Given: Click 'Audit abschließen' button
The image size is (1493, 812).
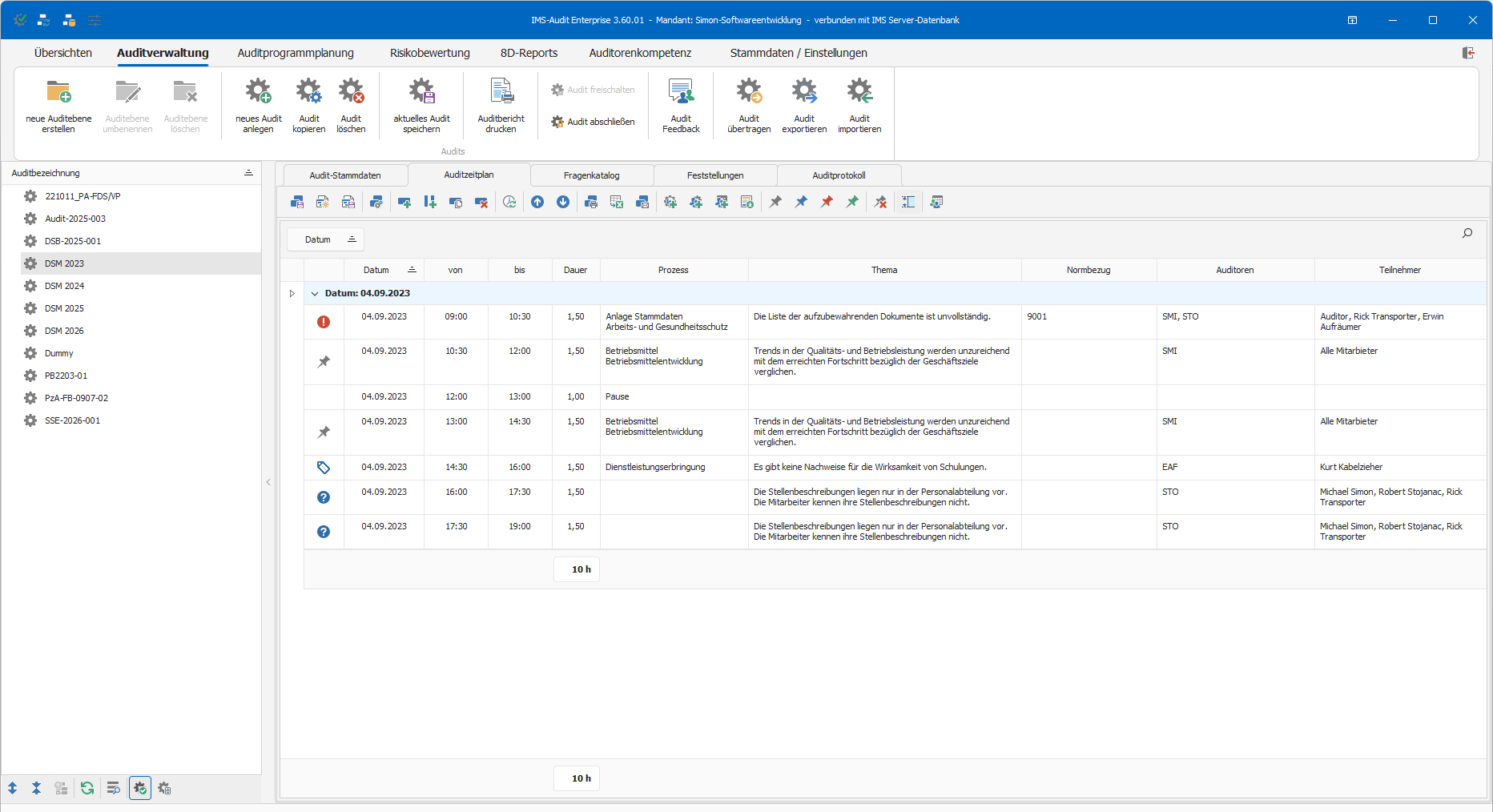Looking at the screenshot, I should (x=593, y=122).
